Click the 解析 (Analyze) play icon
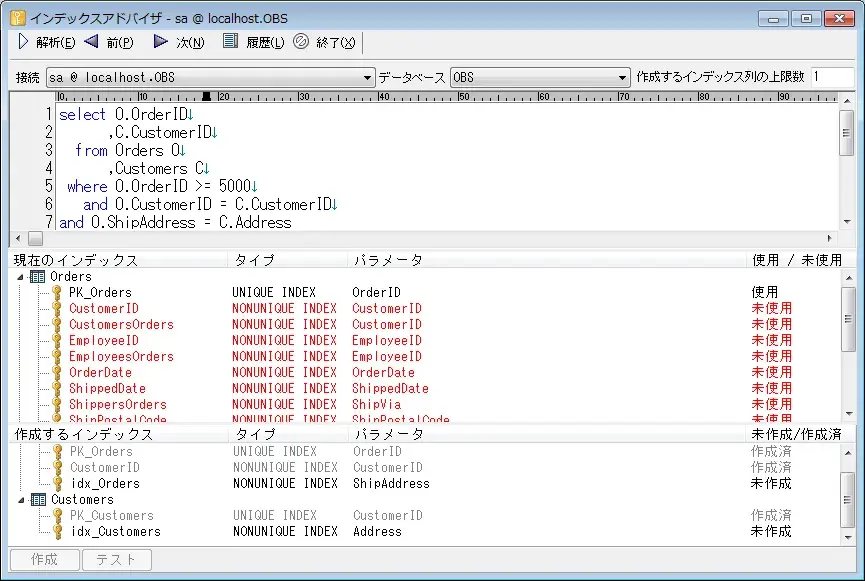 tap(24, 42)
